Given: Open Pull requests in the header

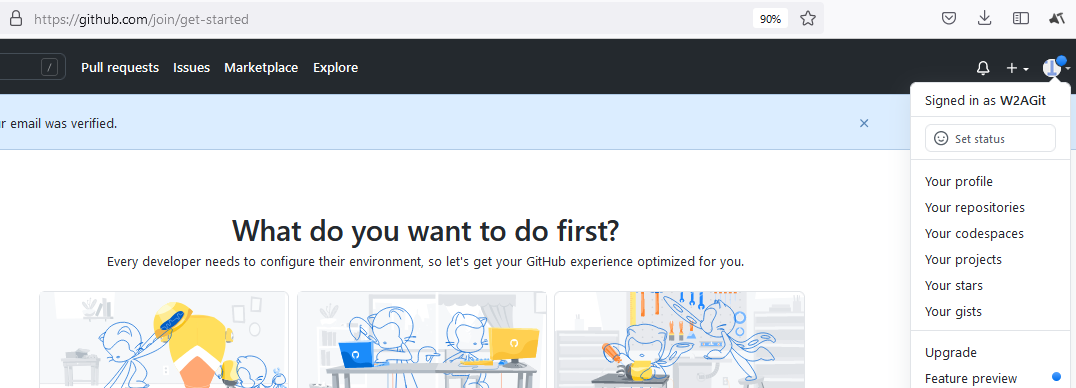Looking at the screenshot, I should pos(120,68).
